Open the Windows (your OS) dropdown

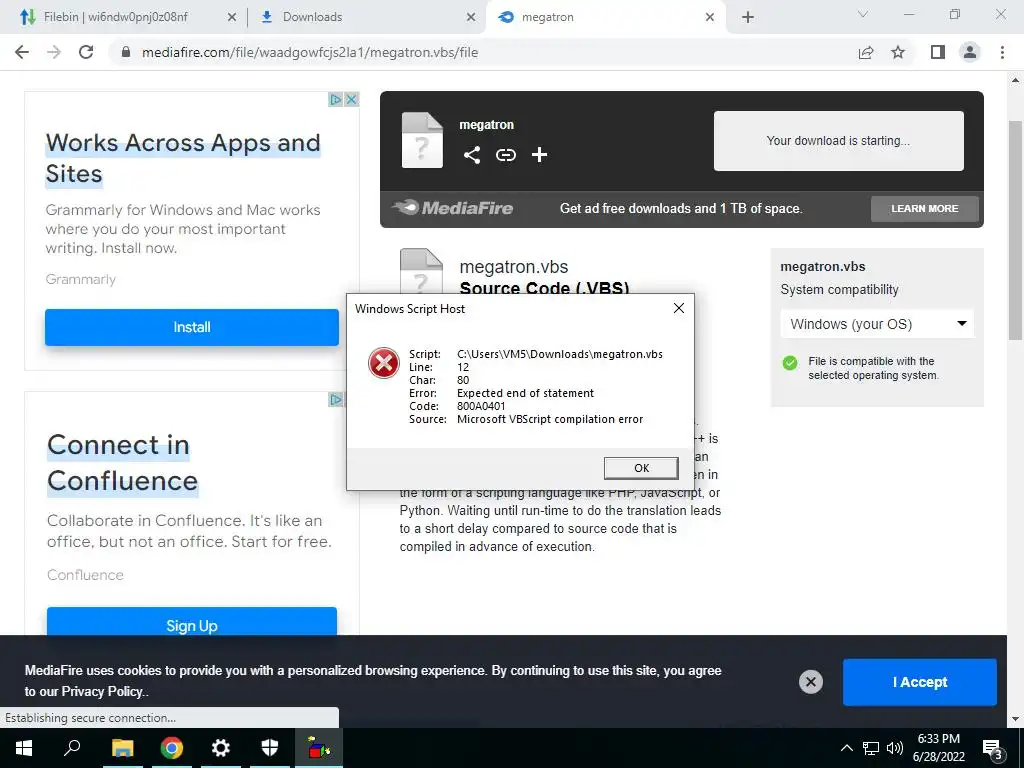(877, 324)
